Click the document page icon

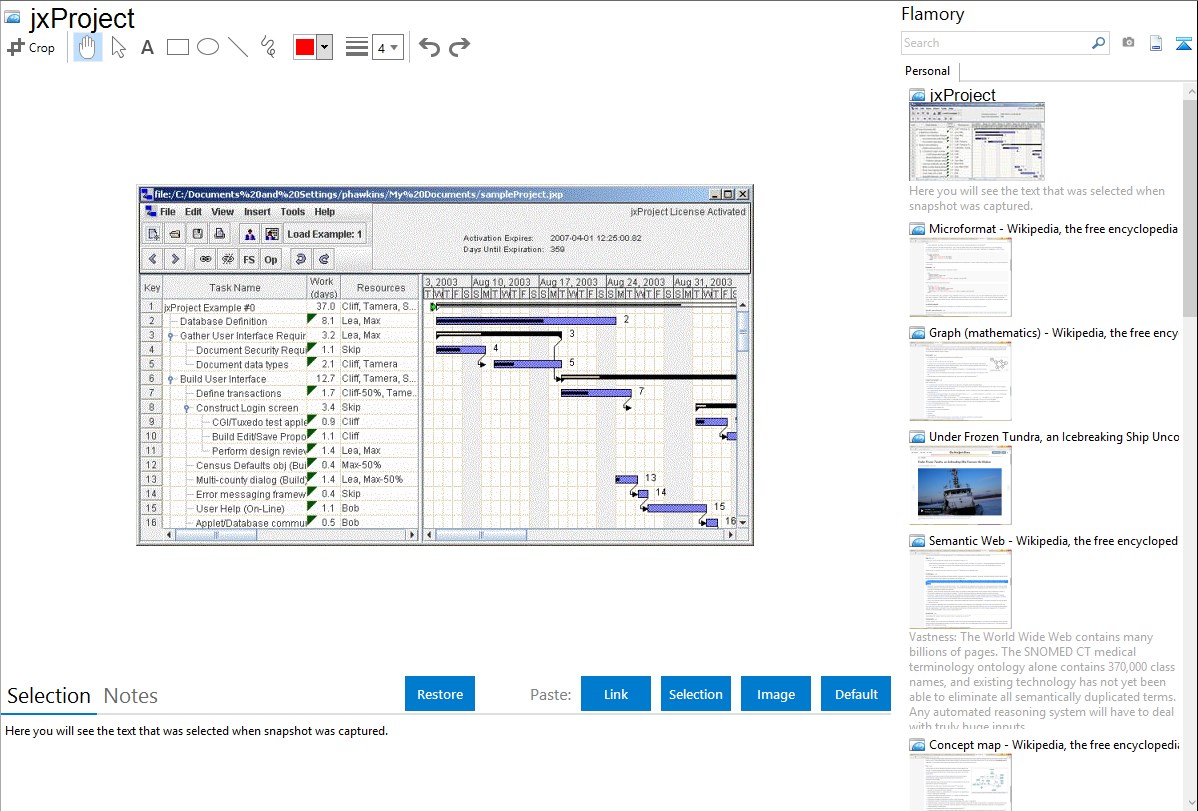[x=1156, y=43]
